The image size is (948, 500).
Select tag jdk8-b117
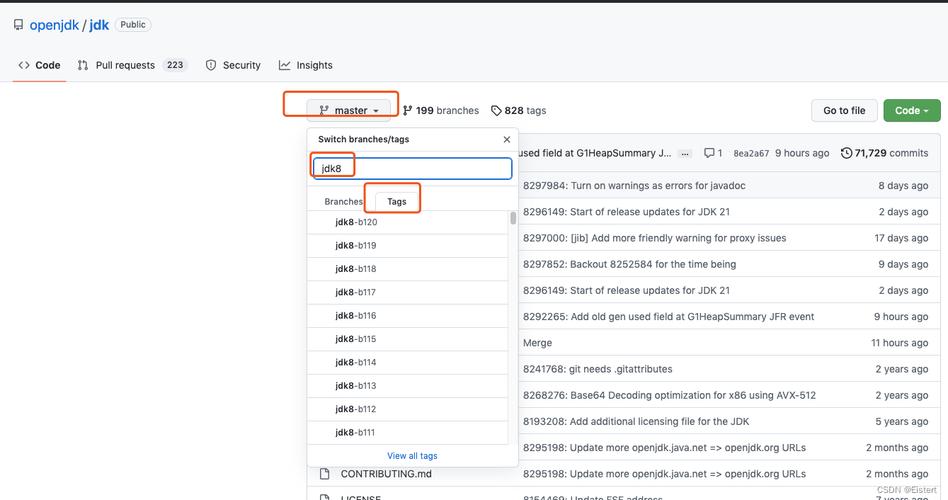407,292
